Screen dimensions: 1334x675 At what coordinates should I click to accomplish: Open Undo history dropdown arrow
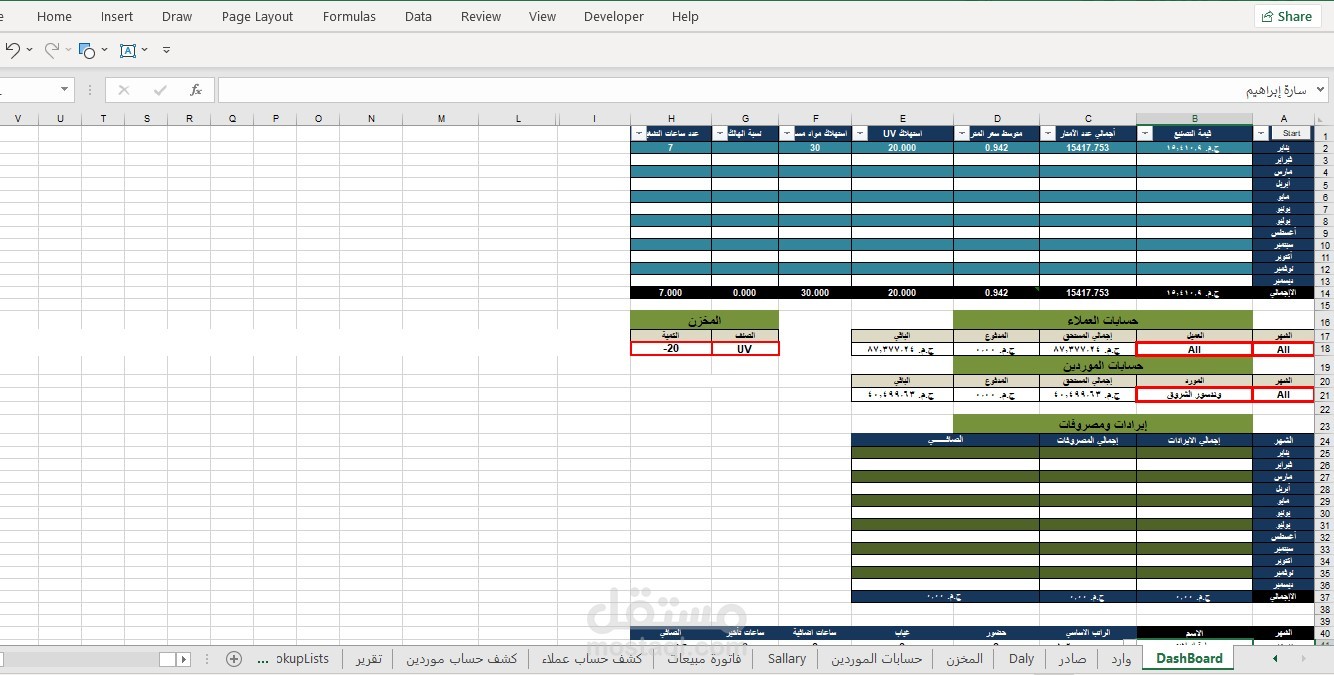[x=30, y=49]
